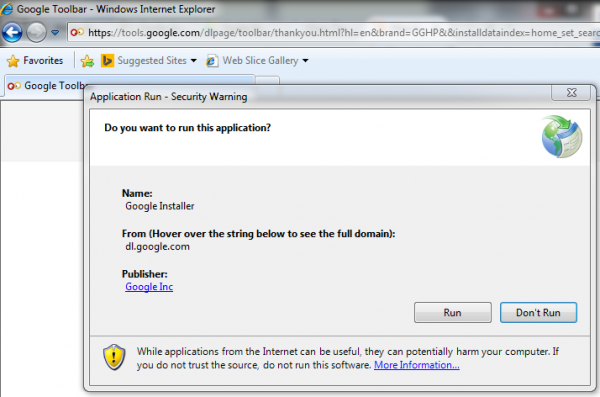Open the Google Inc publisher link
600x397 pixels.
coord(149,287)
